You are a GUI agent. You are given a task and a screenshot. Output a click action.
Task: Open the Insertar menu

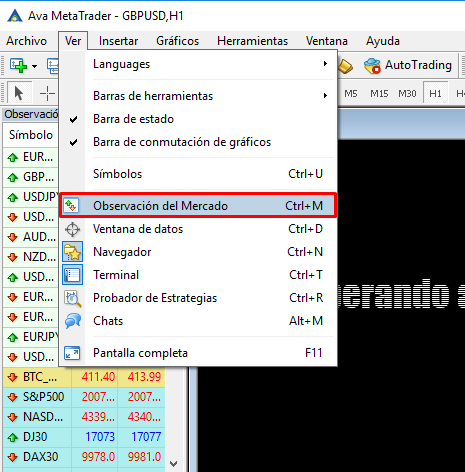click(x=118, y=41)
